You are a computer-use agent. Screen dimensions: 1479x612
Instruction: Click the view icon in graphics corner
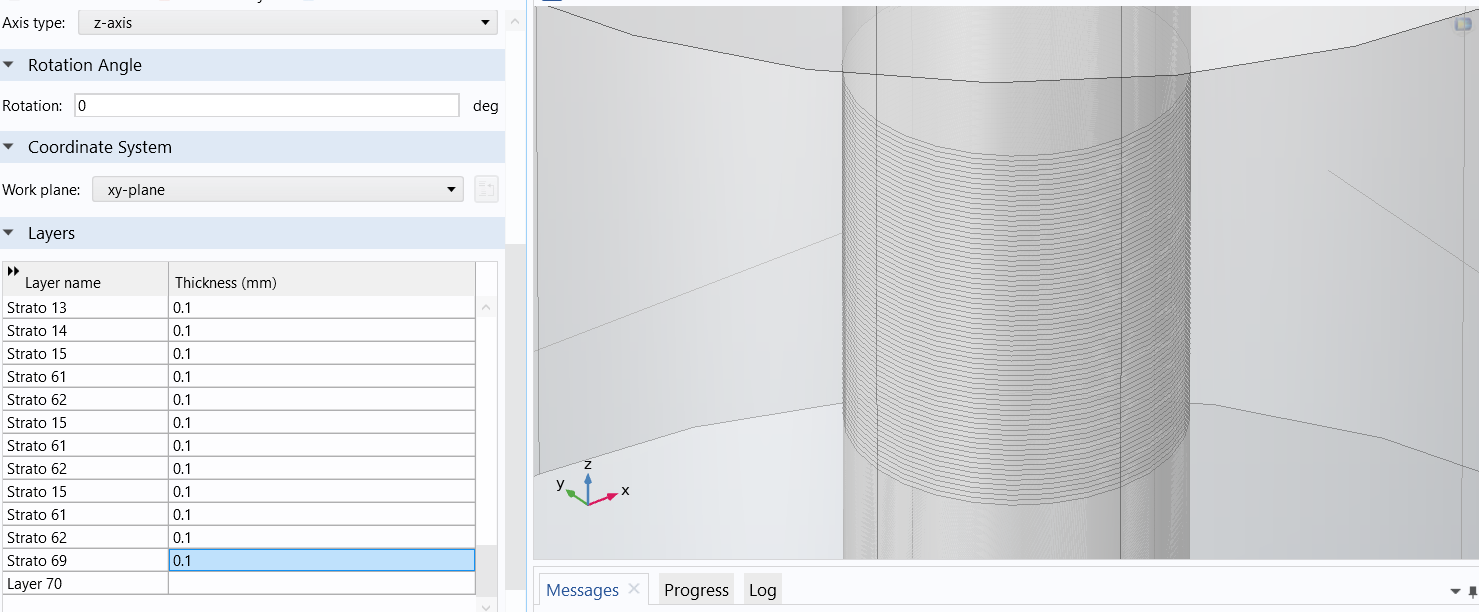point(1463,24)
